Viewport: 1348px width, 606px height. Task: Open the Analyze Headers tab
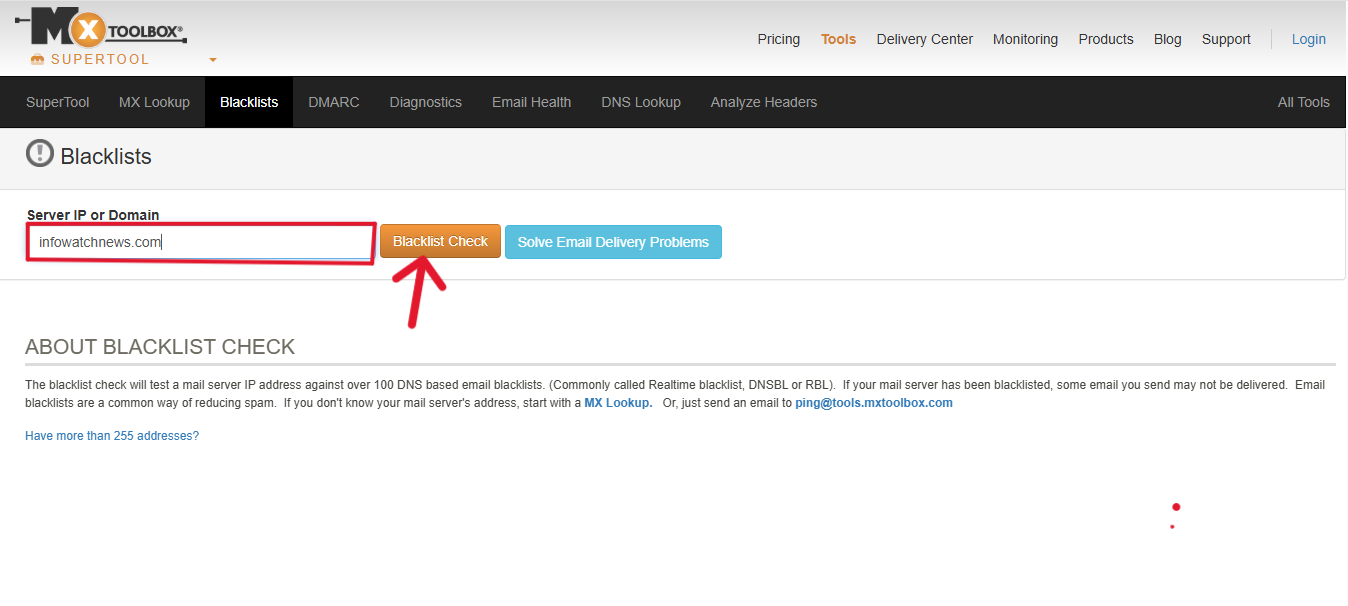click(763, 101)
